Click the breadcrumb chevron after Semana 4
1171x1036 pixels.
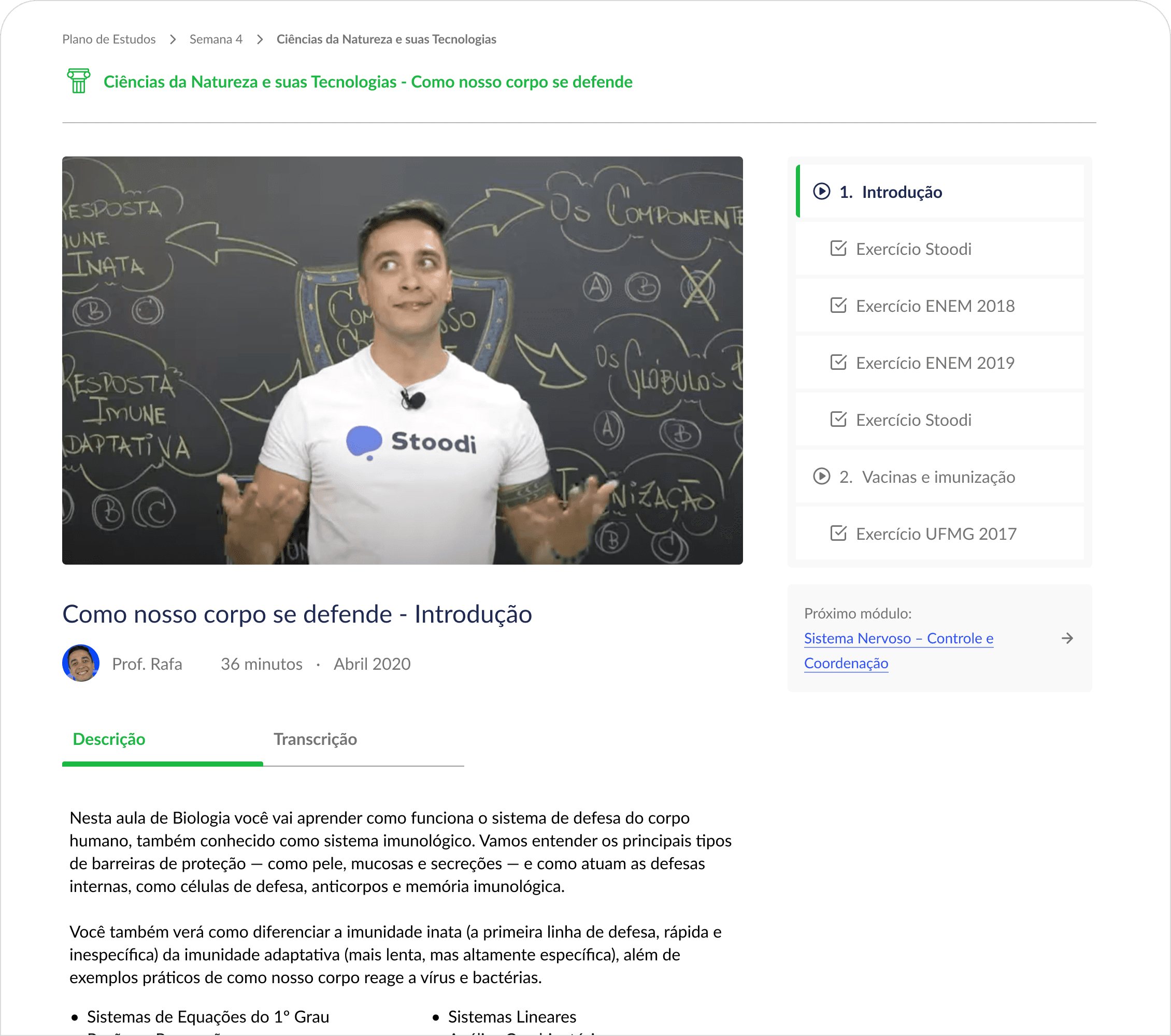point(260,39)
